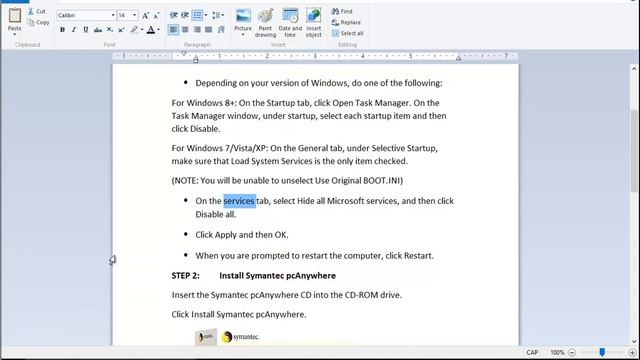This screenshot has height=360, width=640.
Task: Click "When you are prompted to restart" line
Action: (x=314, y=256)
